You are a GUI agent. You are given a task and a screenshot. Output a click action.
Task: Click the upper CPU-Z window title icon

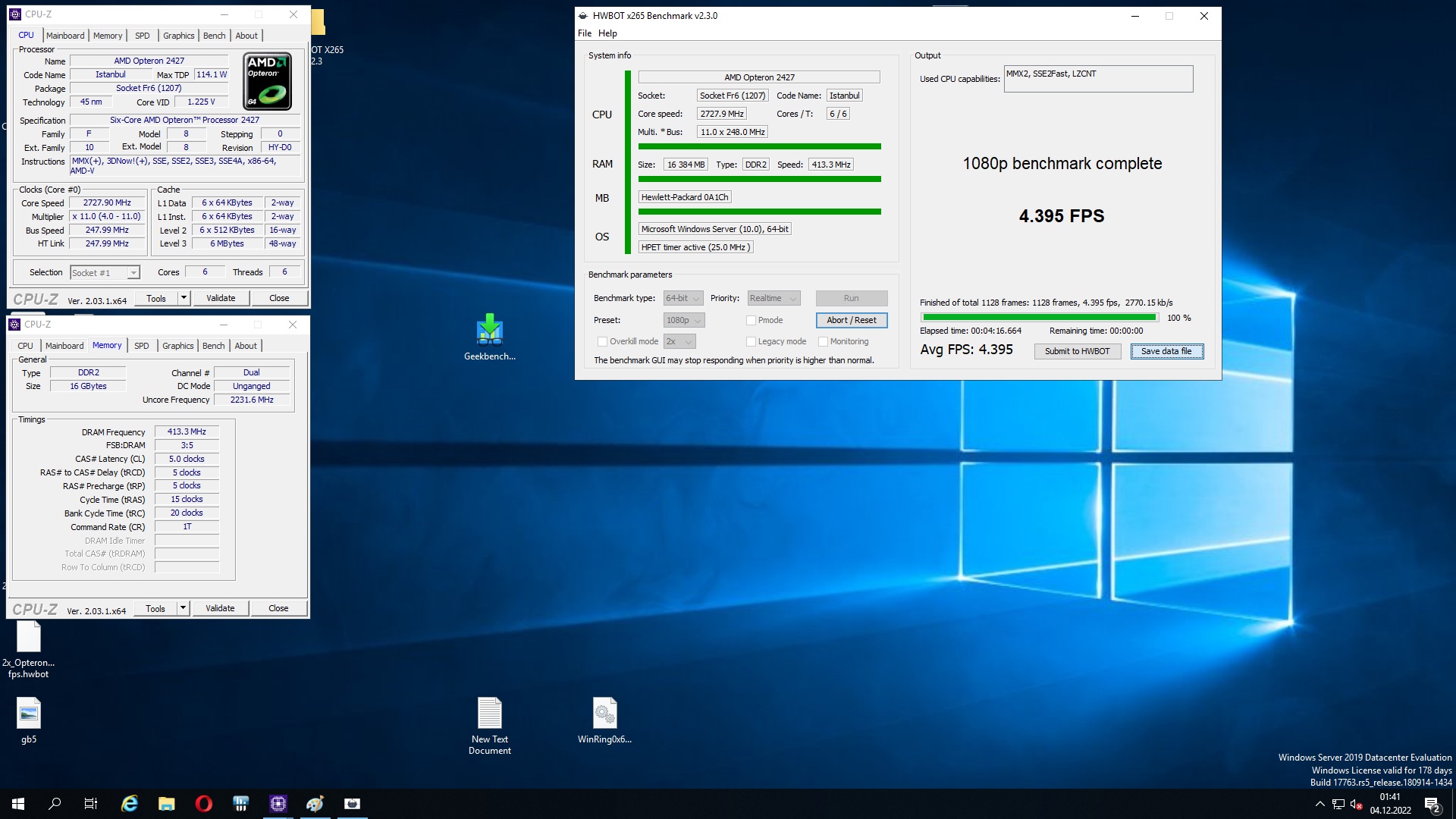(14, 14)
